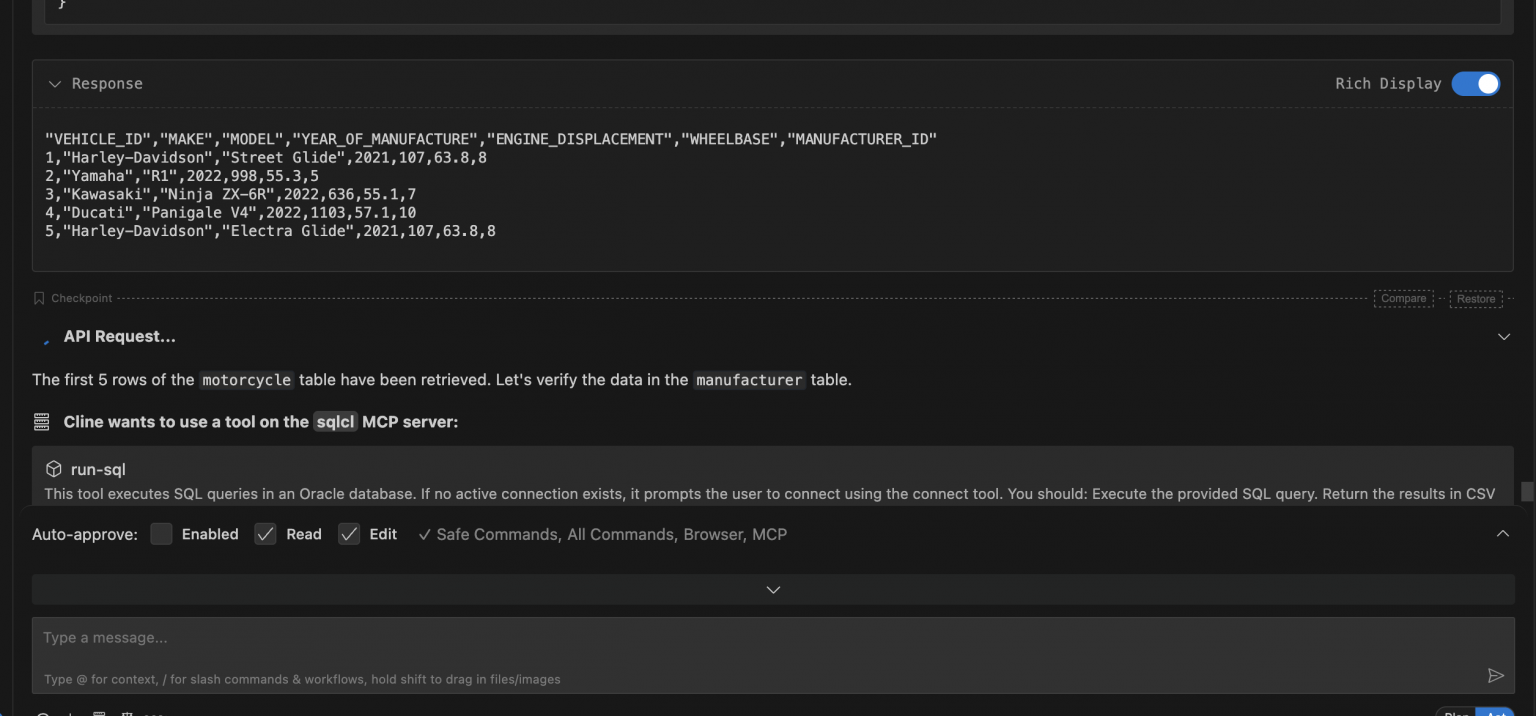Screen dimensions: 1536x716
Task: Uncheck the 'Read' auto-approve checkbox
Action: point(265,534)
